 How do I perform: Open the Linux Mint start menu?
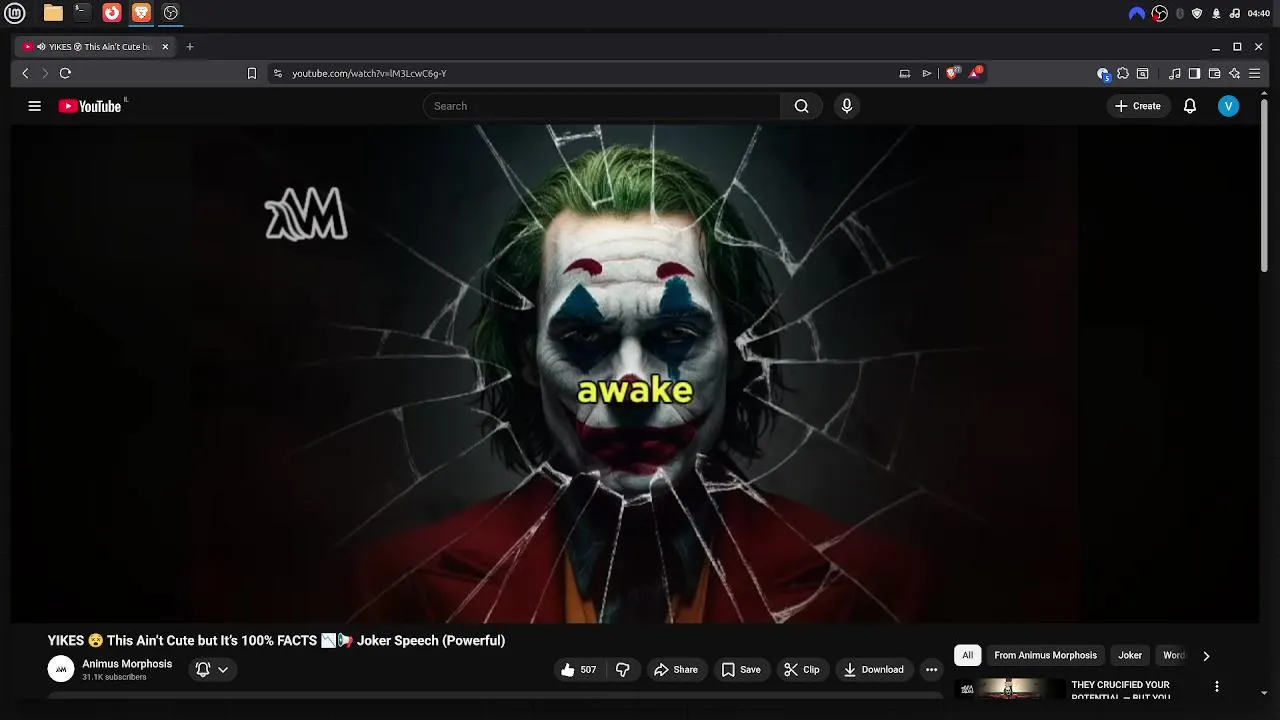pos(14,13)
